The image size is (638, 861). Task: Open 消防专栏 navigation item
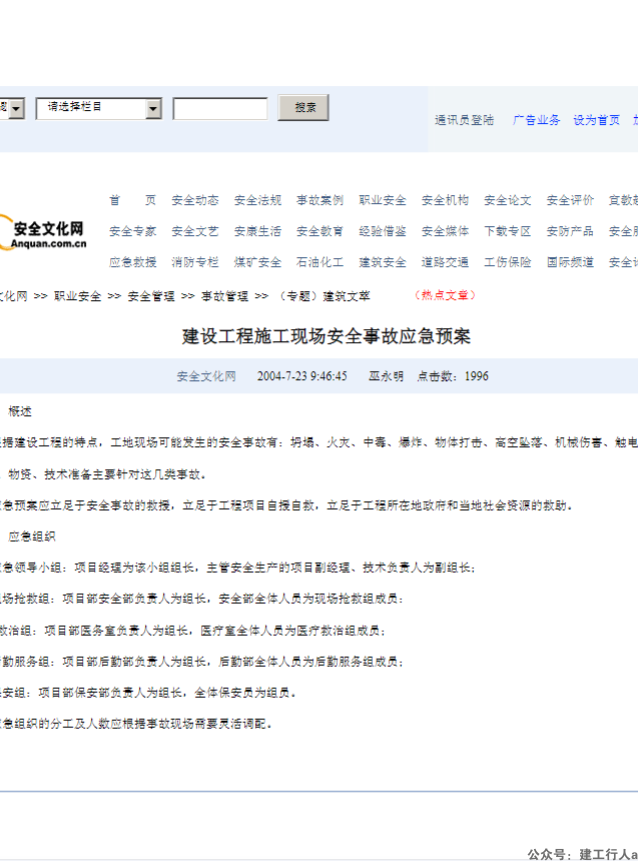tap(195, 262)
